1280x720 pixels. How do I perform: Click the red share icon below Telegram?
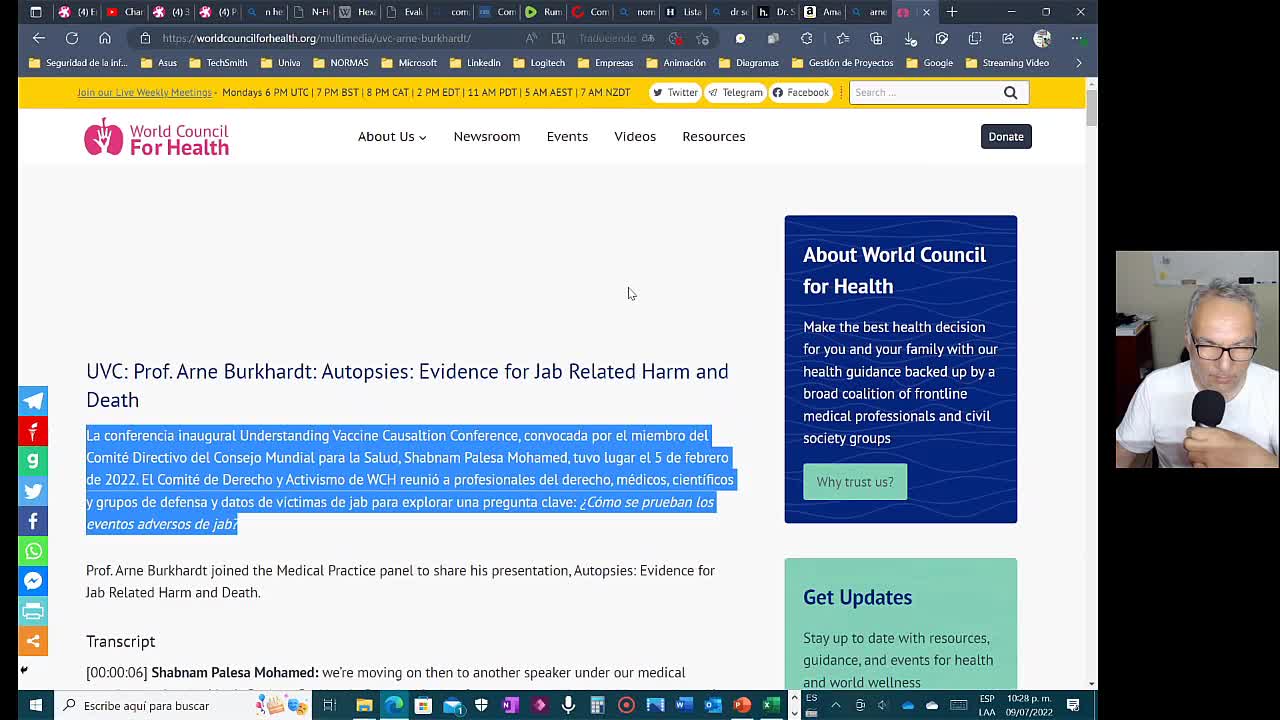[x=33, y=431]
